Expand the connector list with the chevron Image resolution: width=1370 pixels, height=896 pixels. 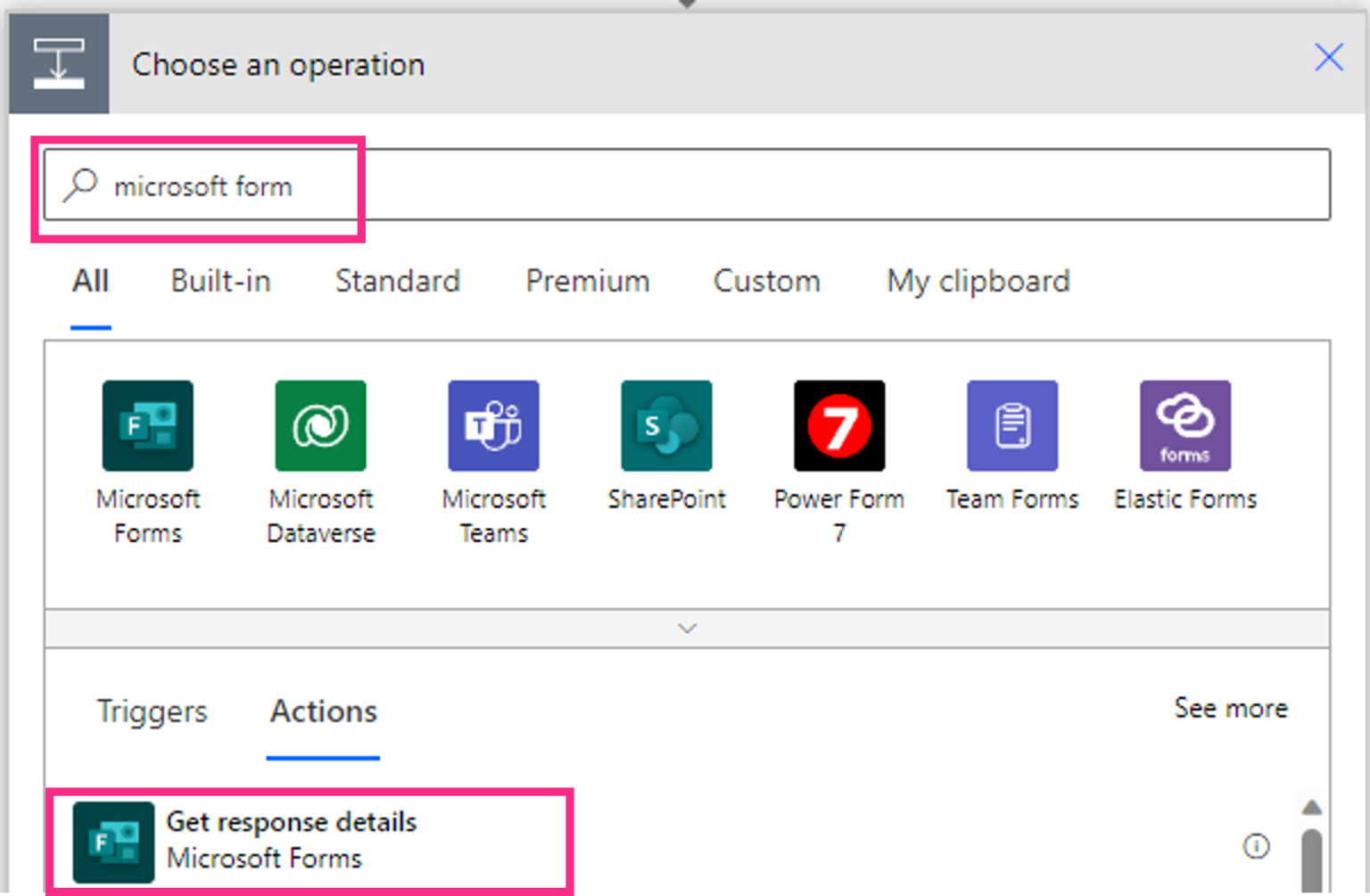(x=686, y=629)
